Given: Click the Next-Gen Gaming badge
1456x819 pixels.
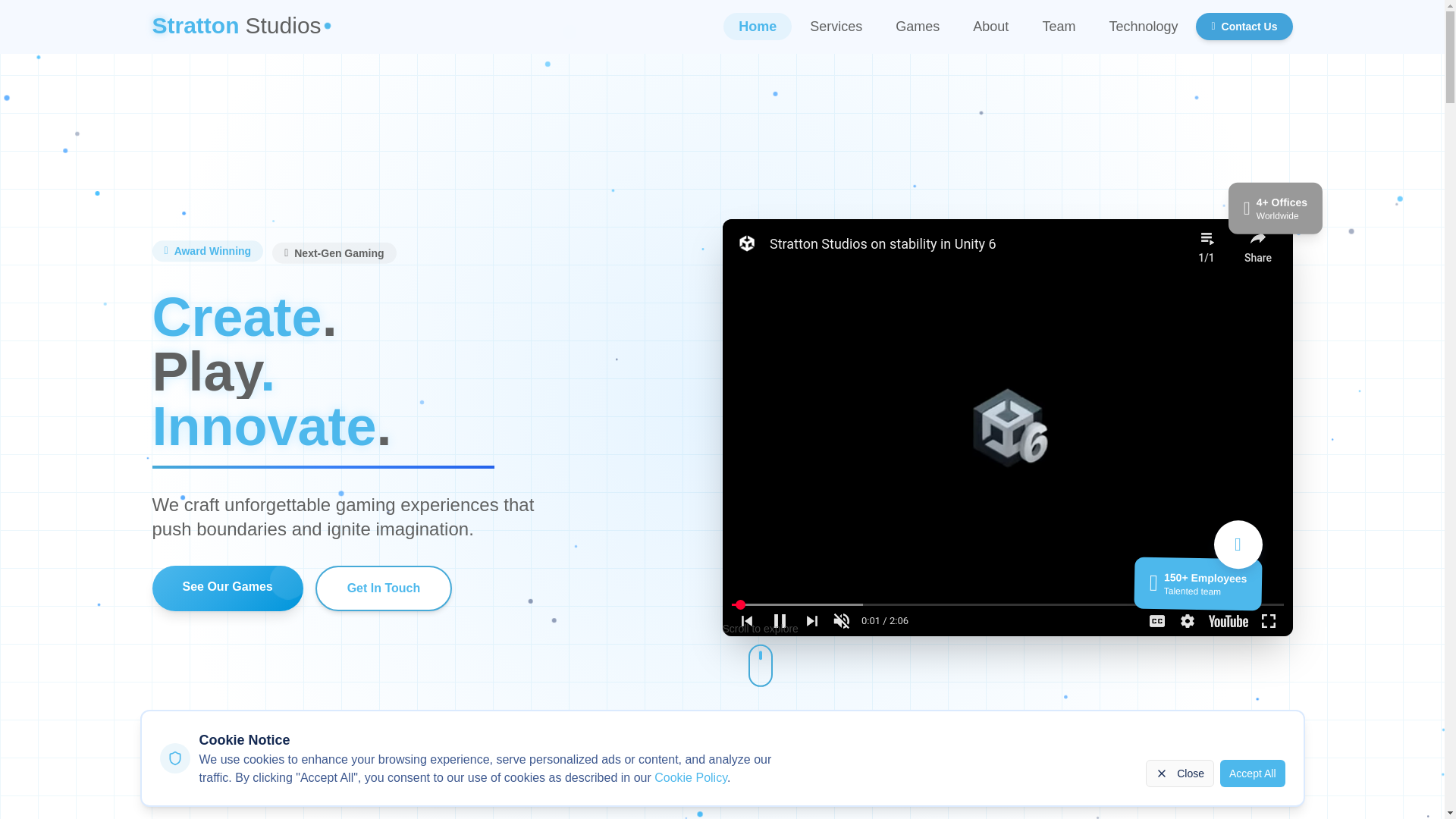Looking at the screenshot, I should pos(334,253).
